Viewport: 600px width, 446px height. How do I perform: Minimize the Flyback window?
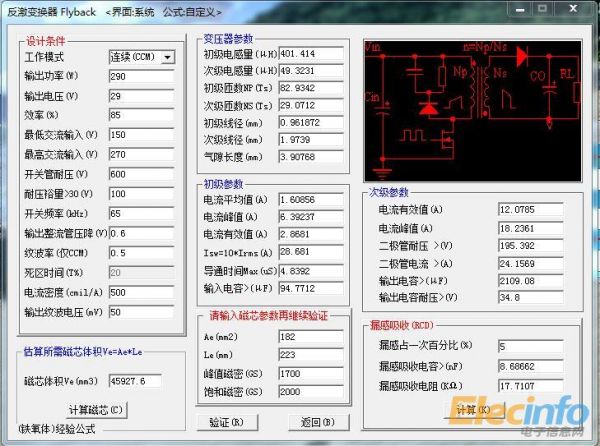(x=520, y=8)
